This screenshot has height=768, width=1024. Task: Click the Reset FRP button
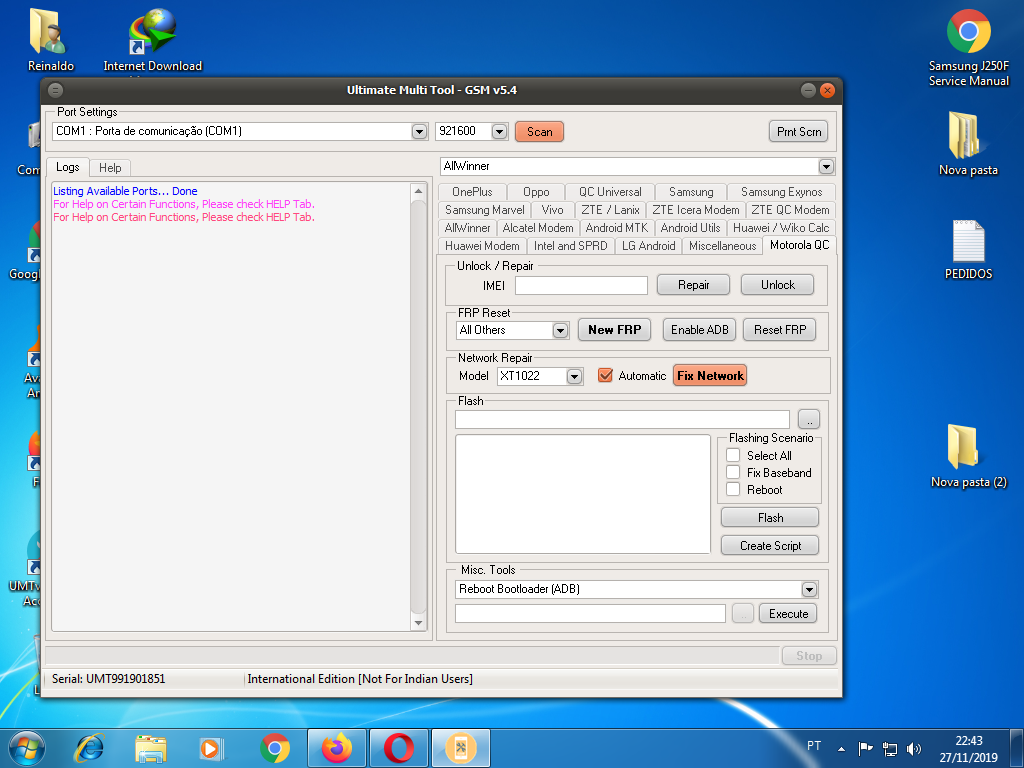tap(780, 330)
